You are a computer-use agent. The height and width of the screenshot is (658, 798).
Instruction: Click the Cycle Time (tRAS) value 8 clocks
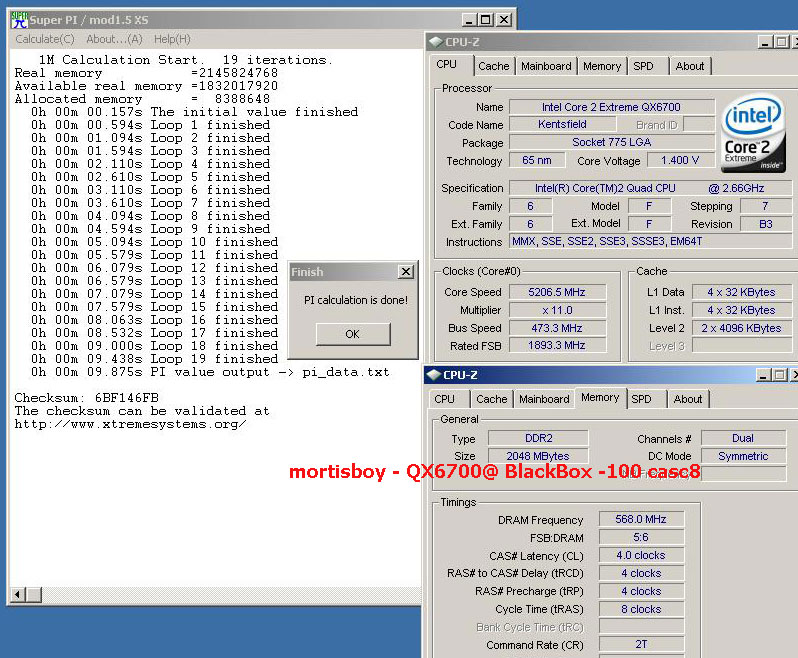[641, 609]
